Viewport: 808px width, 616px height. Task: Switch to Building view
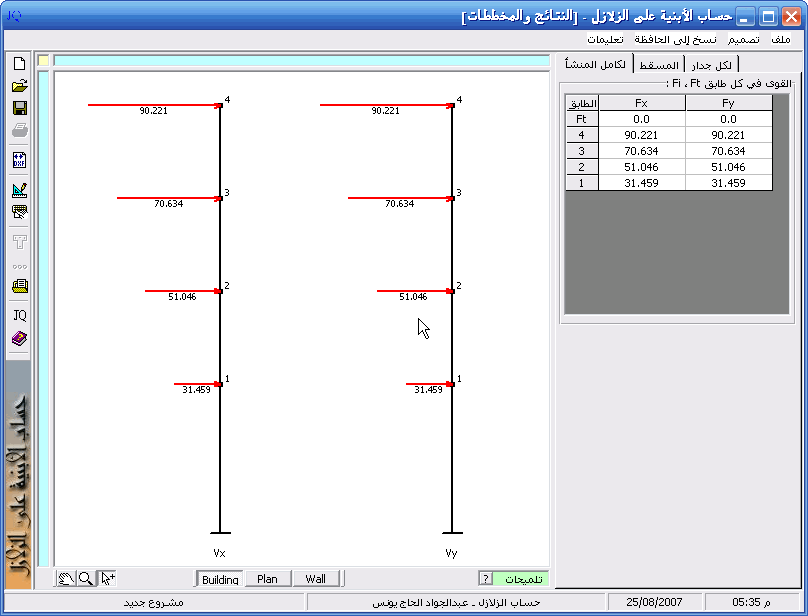tap(220, 579)
